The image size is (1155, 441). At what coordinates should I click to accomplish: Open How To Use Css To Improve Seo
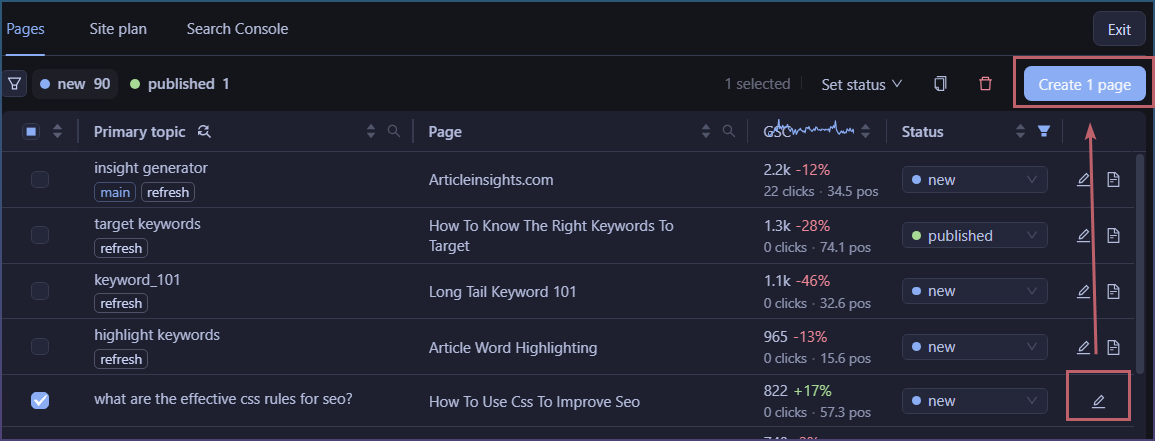(534, 402)
